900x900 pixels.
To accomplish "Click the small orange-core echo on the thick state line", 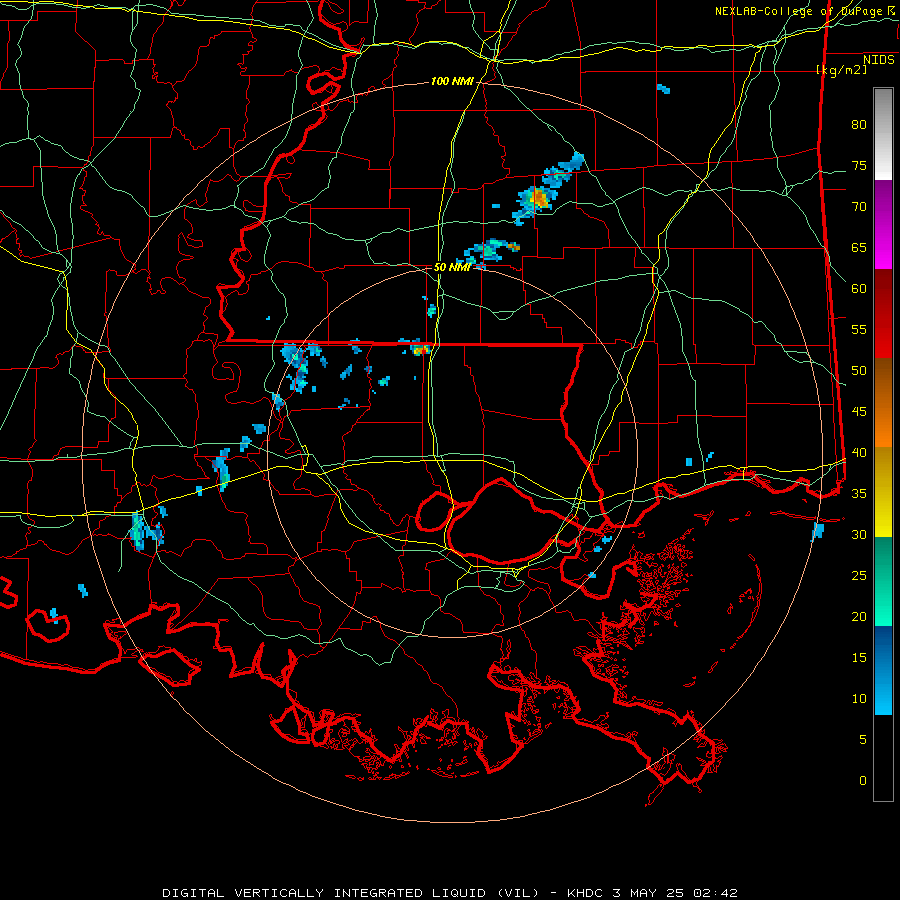I will [x=421, y=348].
